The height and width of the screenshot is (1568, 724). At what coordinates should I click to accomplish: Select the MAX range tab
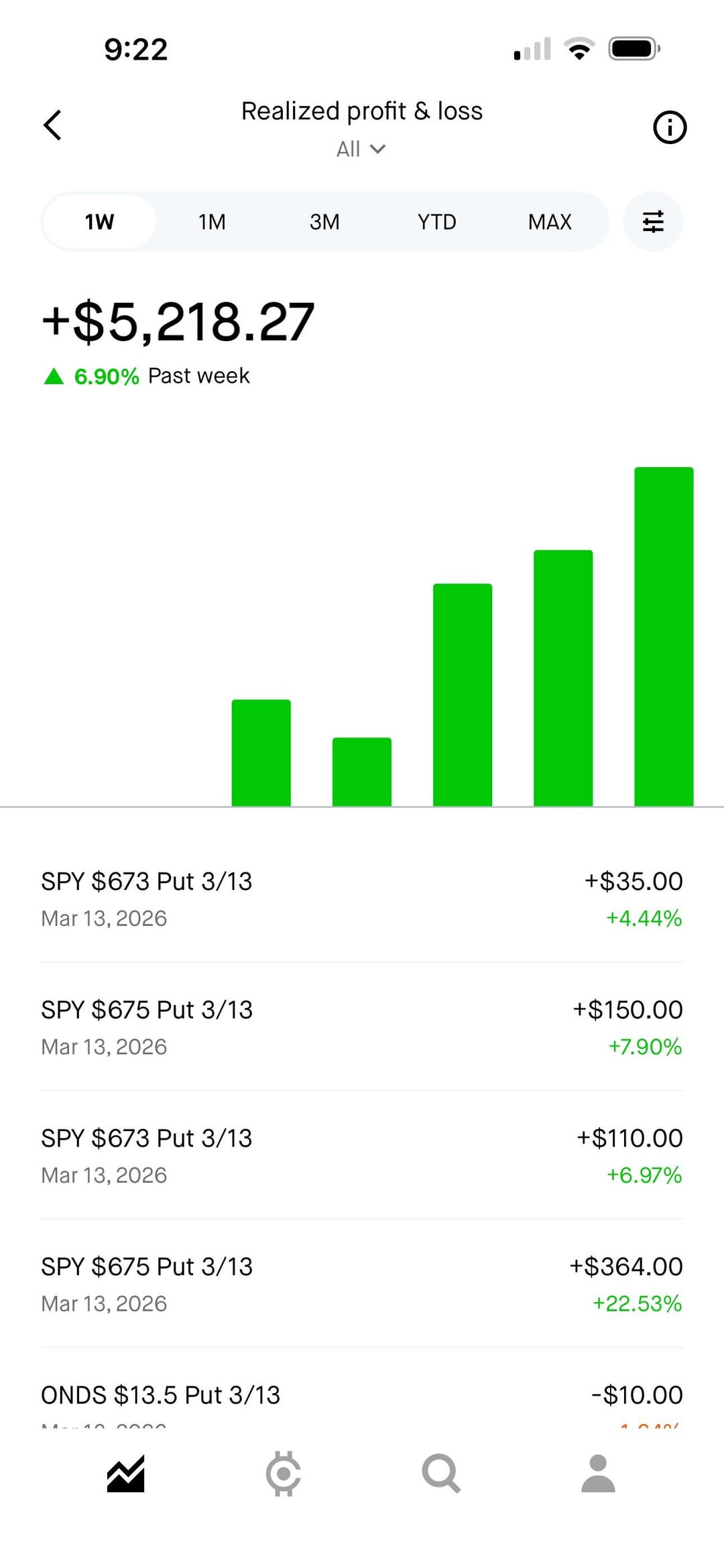pyautogui.click(x=550, y=222)
